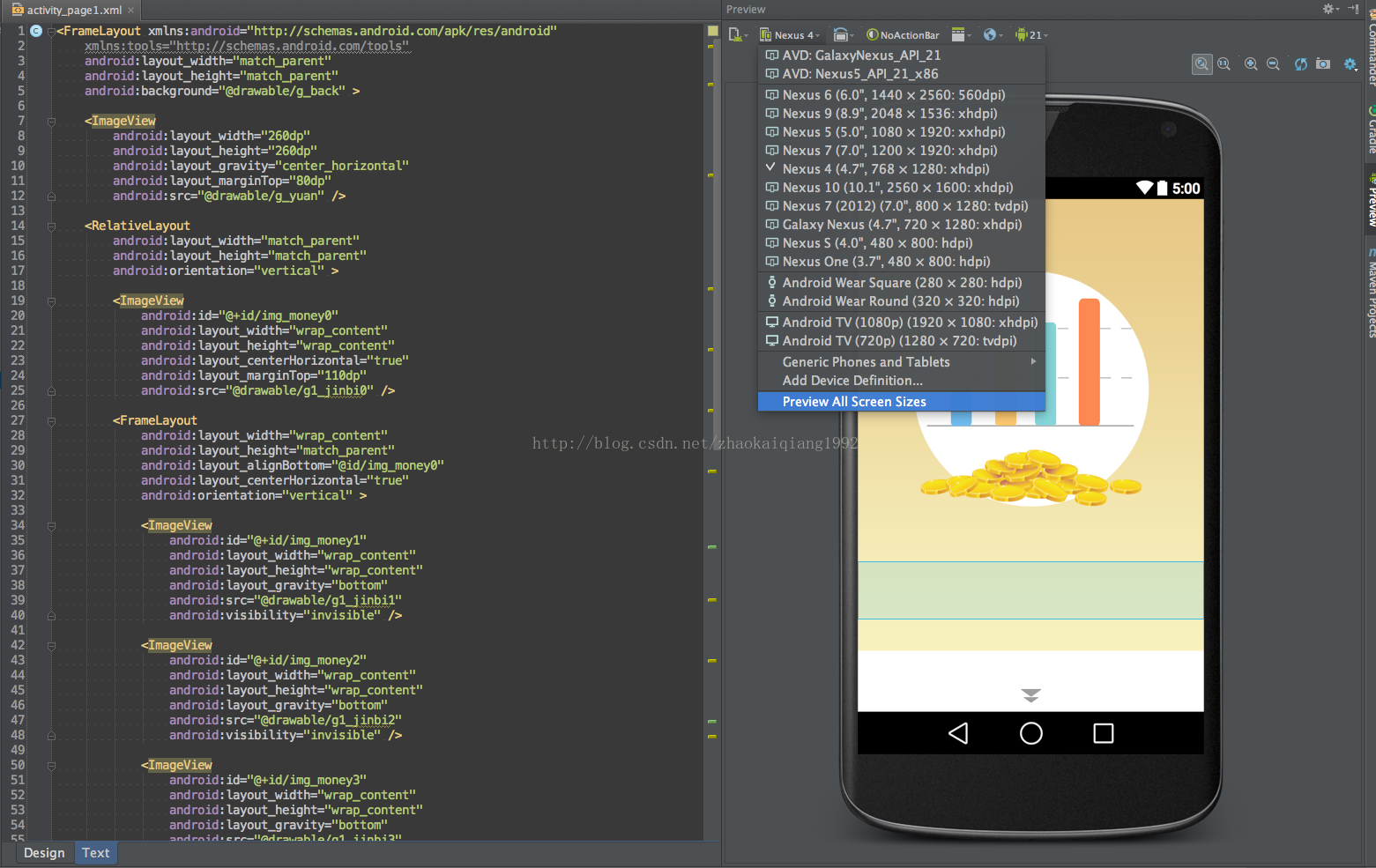Viewport: 1376px width, 868px height.
Task: Click the hide Preview panel icon
Action: click(1353, 9)
